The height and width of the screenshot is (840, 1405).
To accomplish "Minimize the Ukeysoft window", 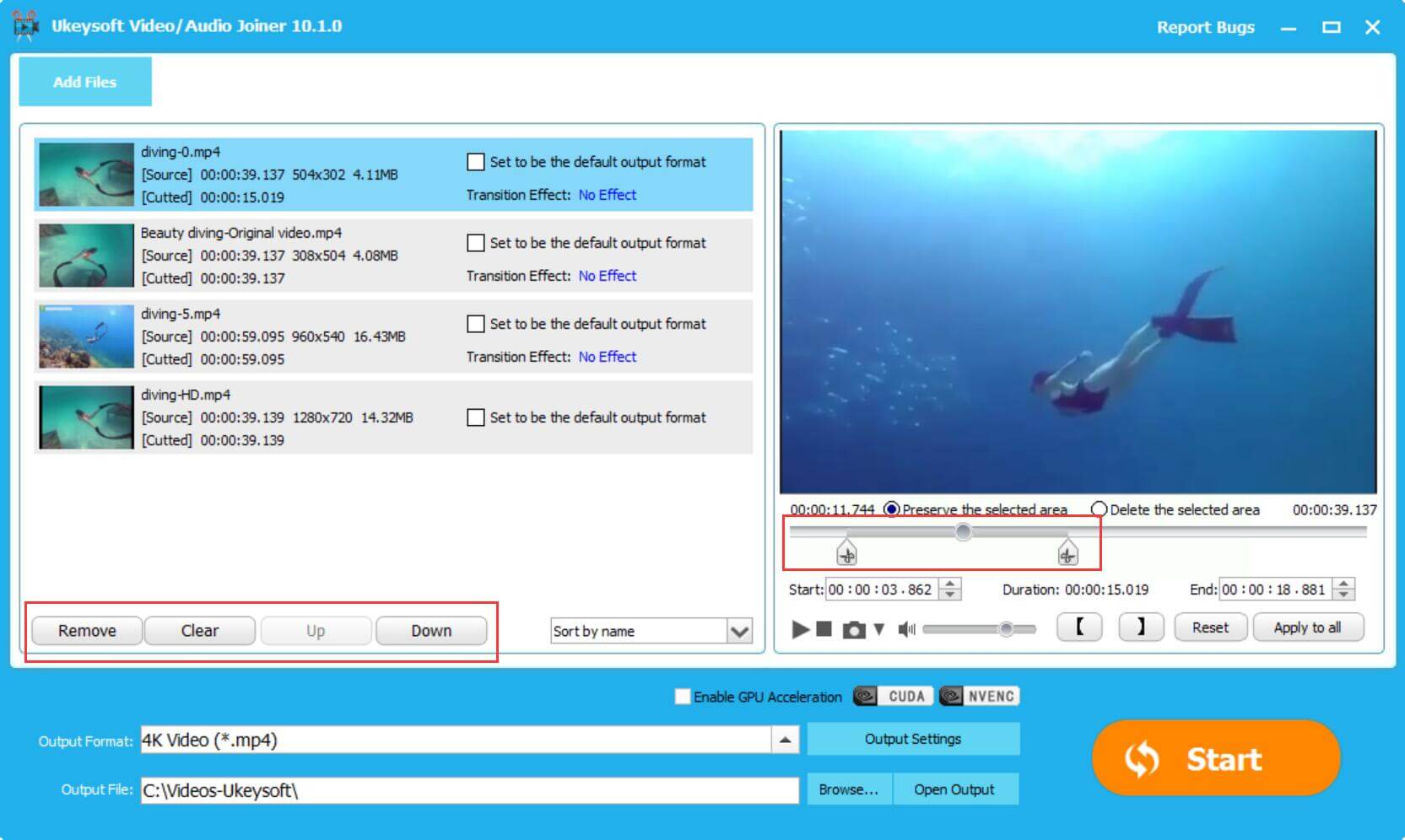I will click(1289, 28).
